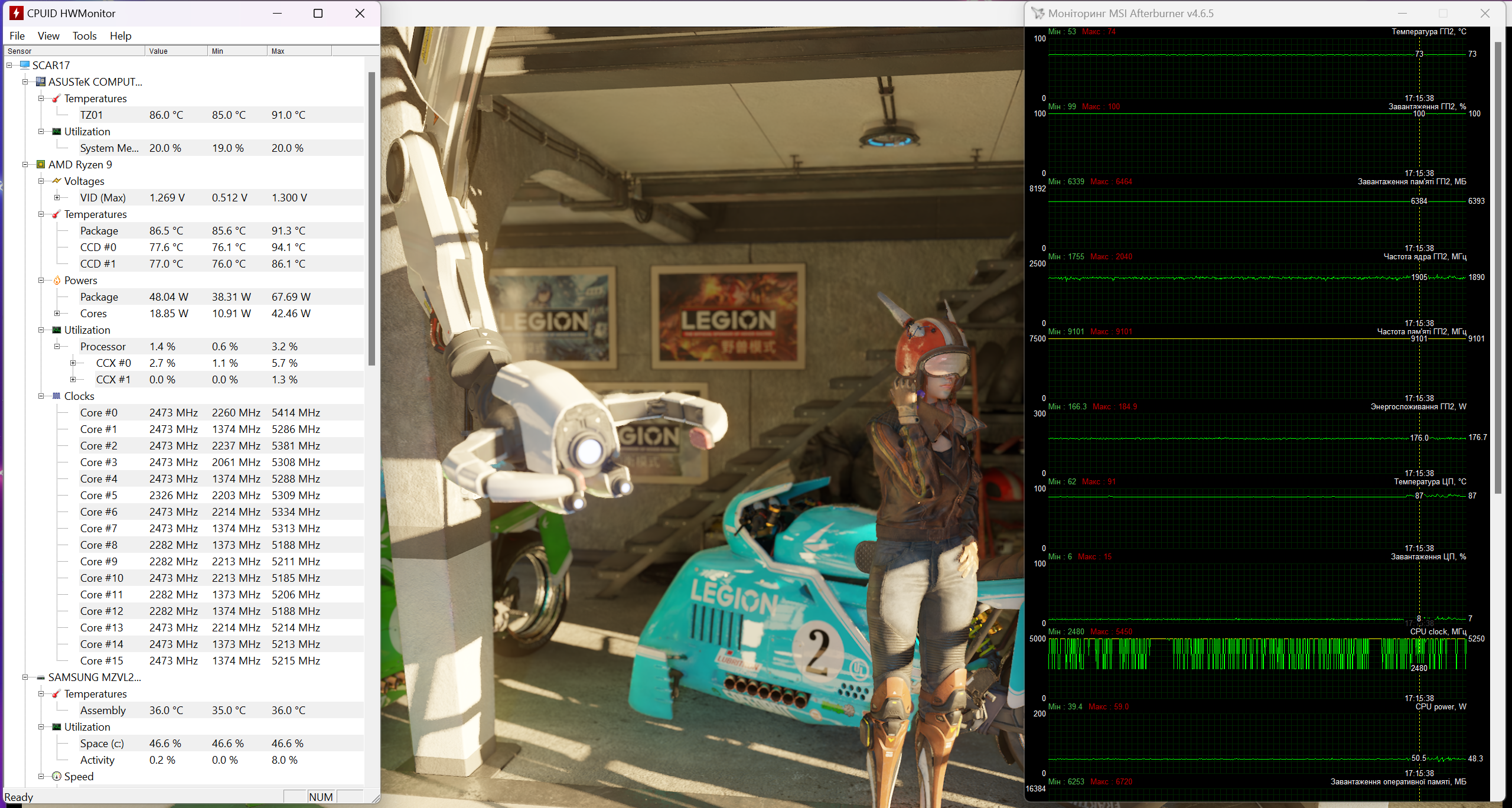Click the SAMSUNG drive icon
This screenshot has height=808, width=1512.
pos(41,677)
